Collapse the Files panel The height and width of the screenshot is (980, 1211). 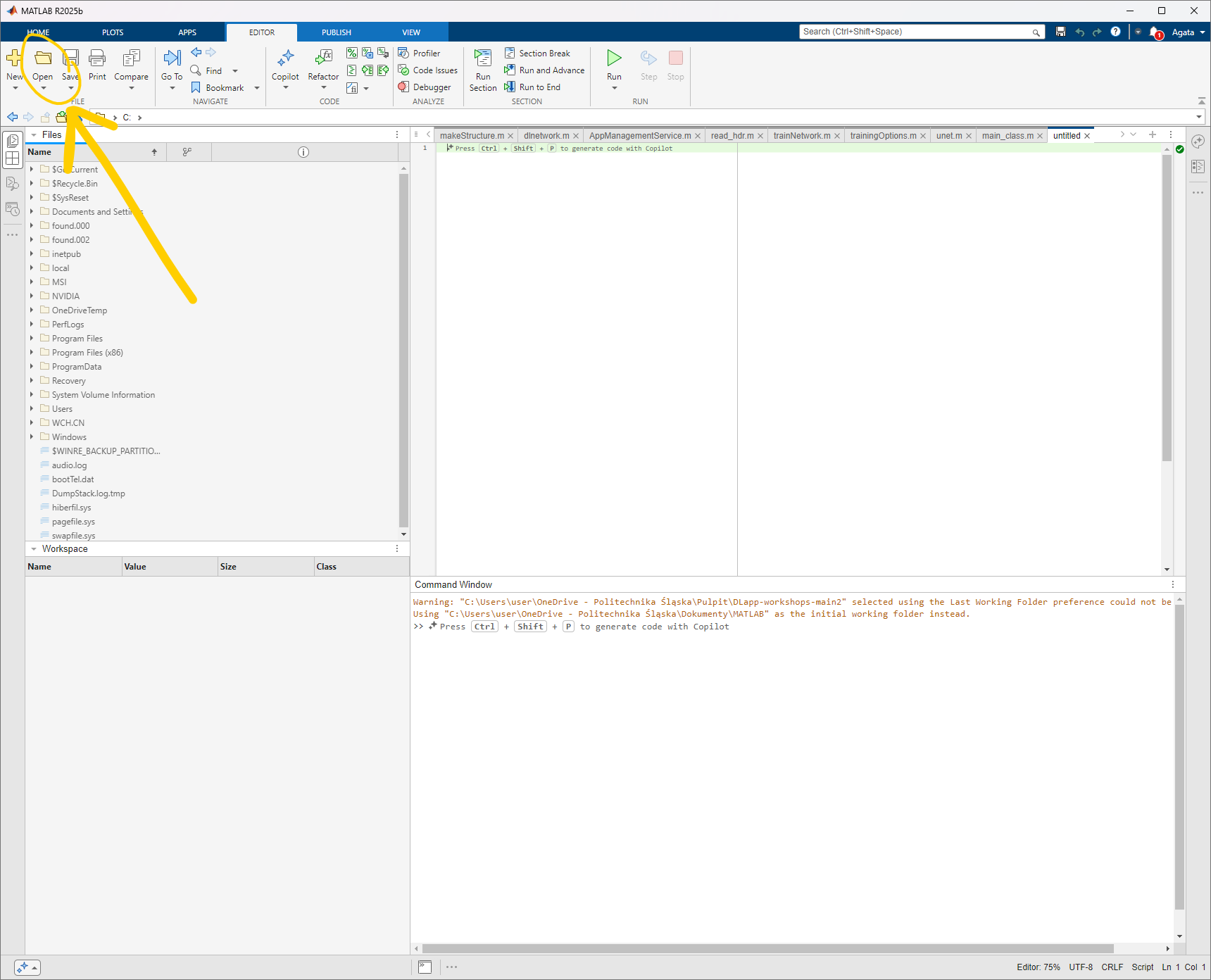tap(34, 135)
